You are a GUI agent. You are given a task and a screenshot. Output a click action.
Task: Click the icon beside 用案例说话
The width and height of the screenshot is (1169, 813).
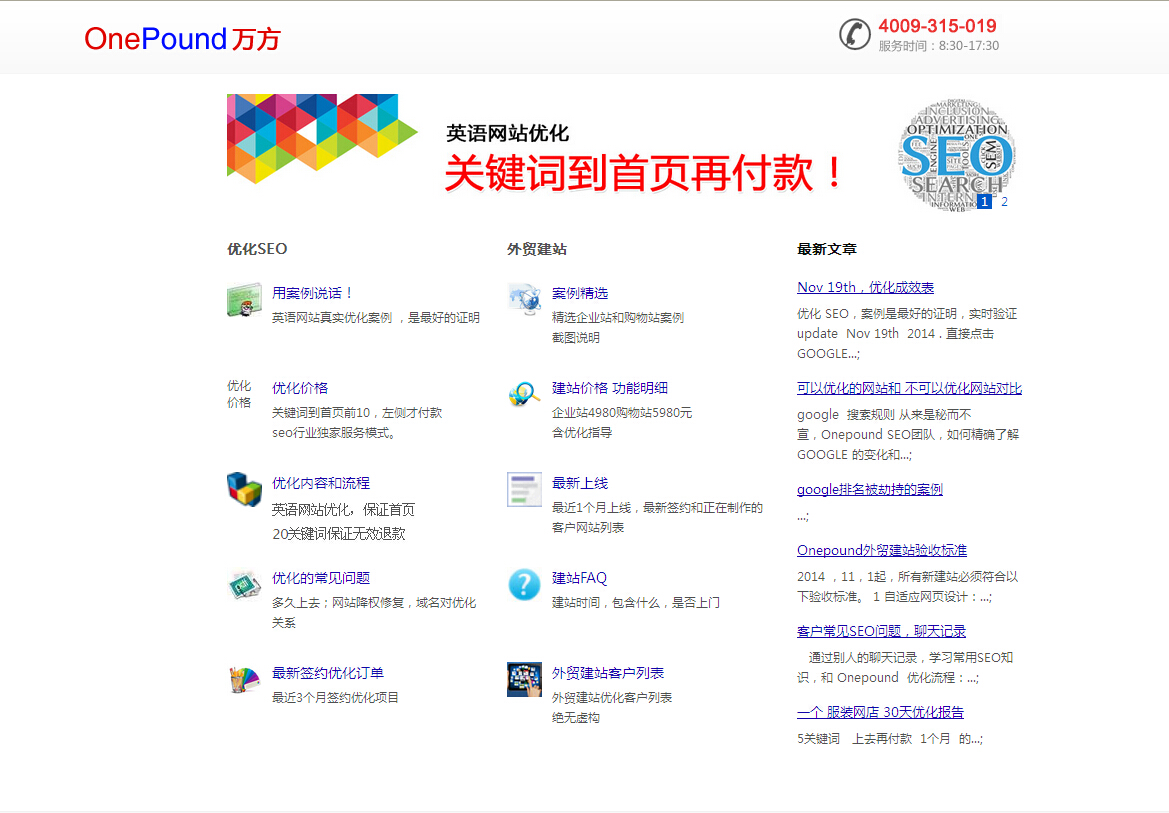[x=244, y=301]
